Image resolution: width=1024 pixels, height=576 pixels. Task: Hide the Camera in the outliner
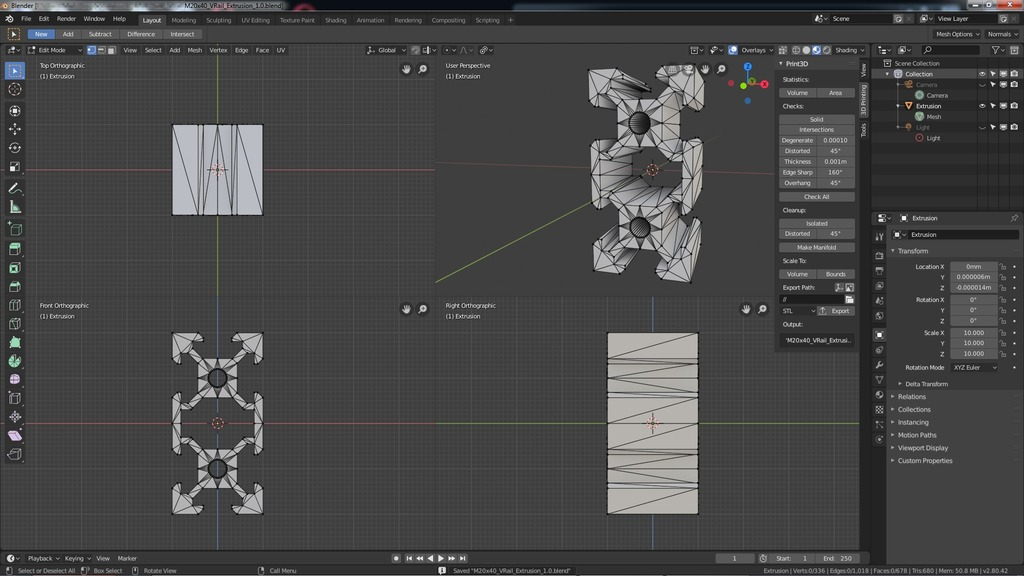982,84
